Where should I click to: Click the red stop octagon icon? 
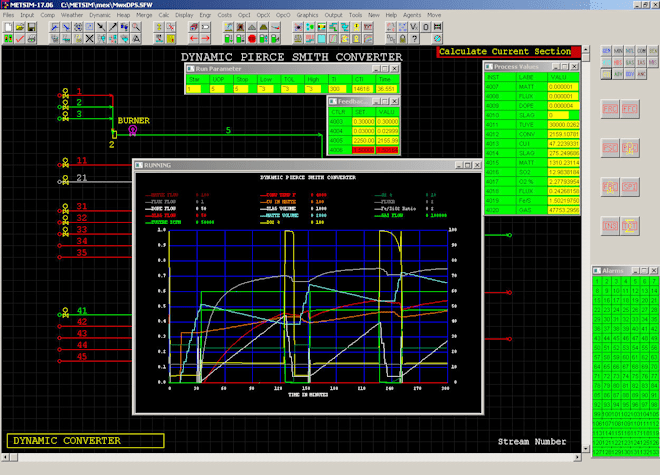pos(252,39)
